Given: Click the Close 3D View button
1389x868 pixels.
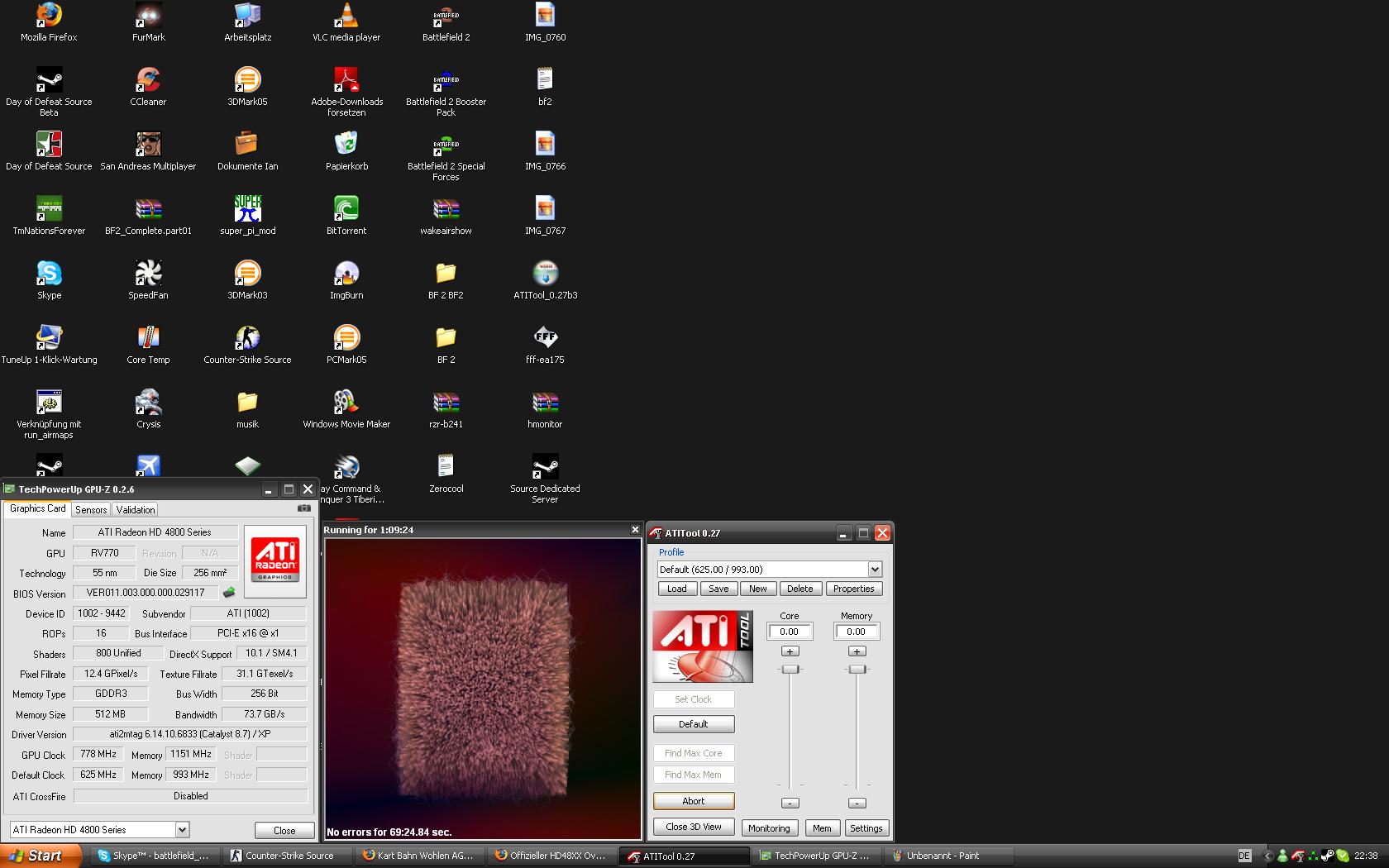Looking at the screenshot, I should coord(694,827).
